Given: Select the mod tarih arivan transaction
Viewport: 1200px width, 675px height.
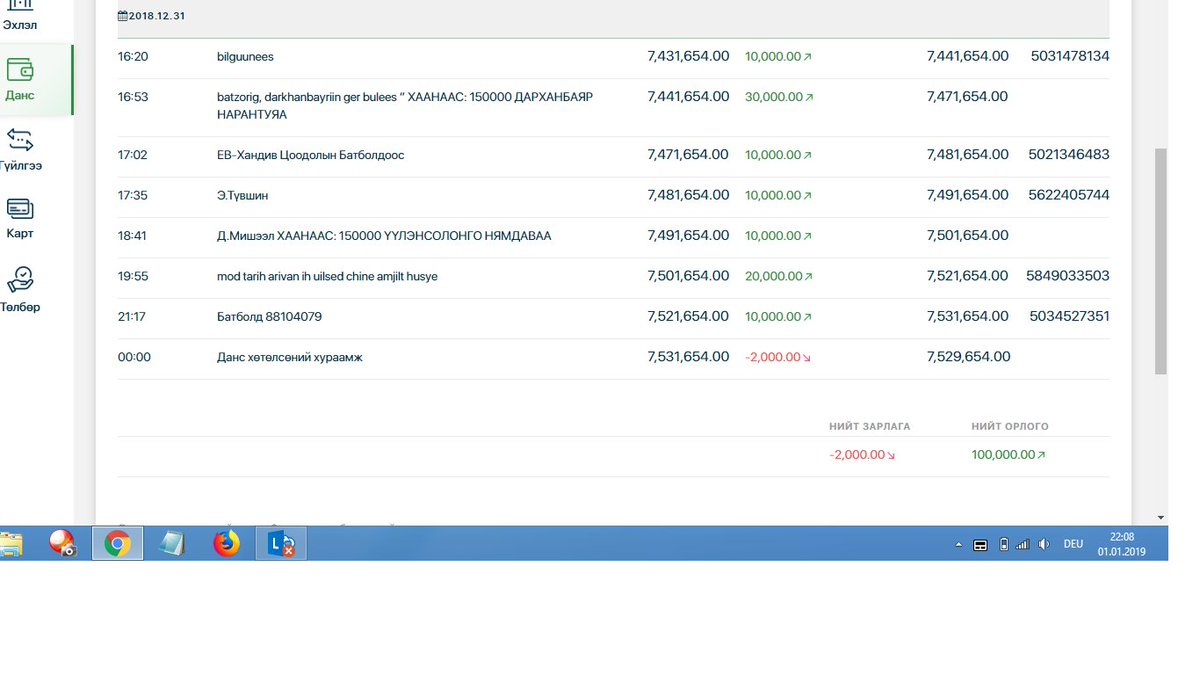Looking at the screenshot, I should tap(613, 276).
